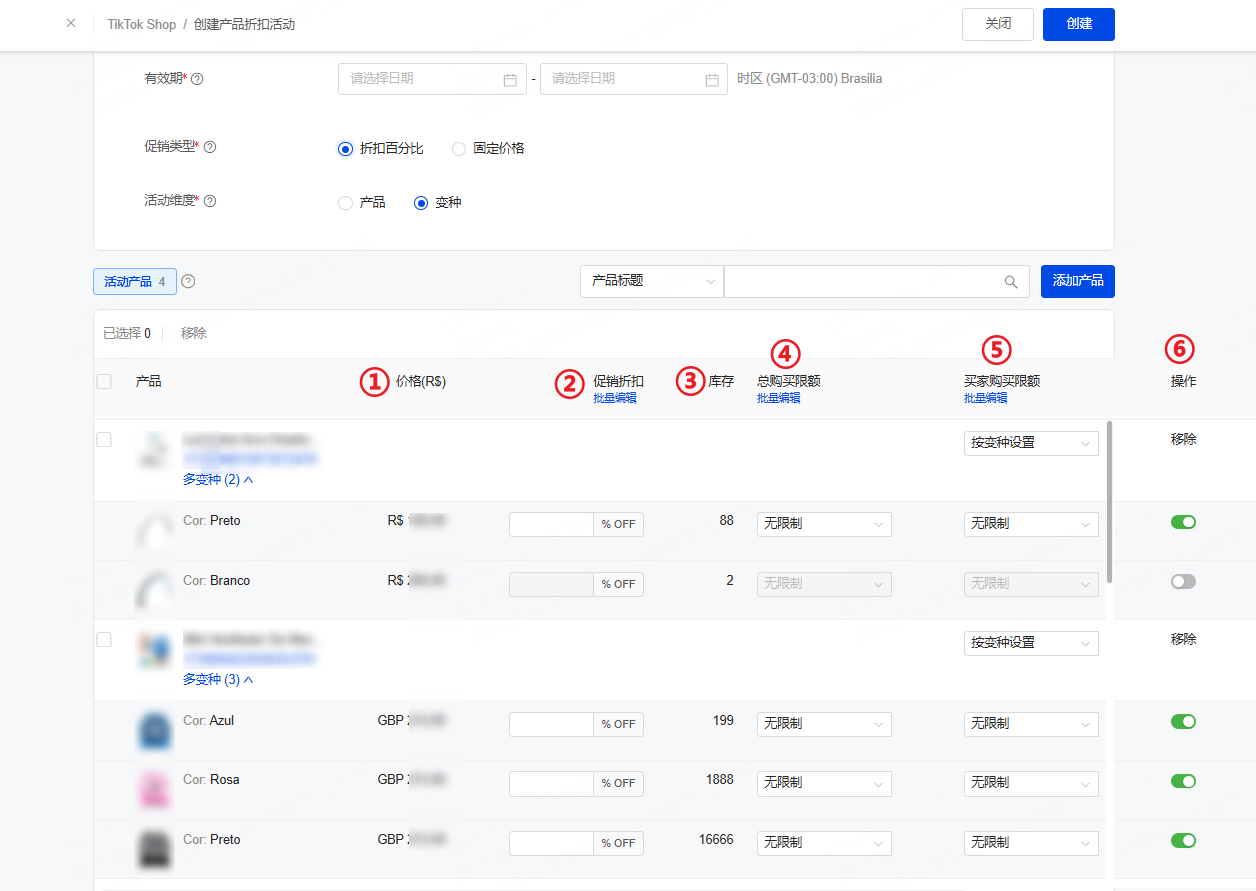The image size is (1256, 891).
Task: Click 移除 next to 已选择 0
Action: 194,333
